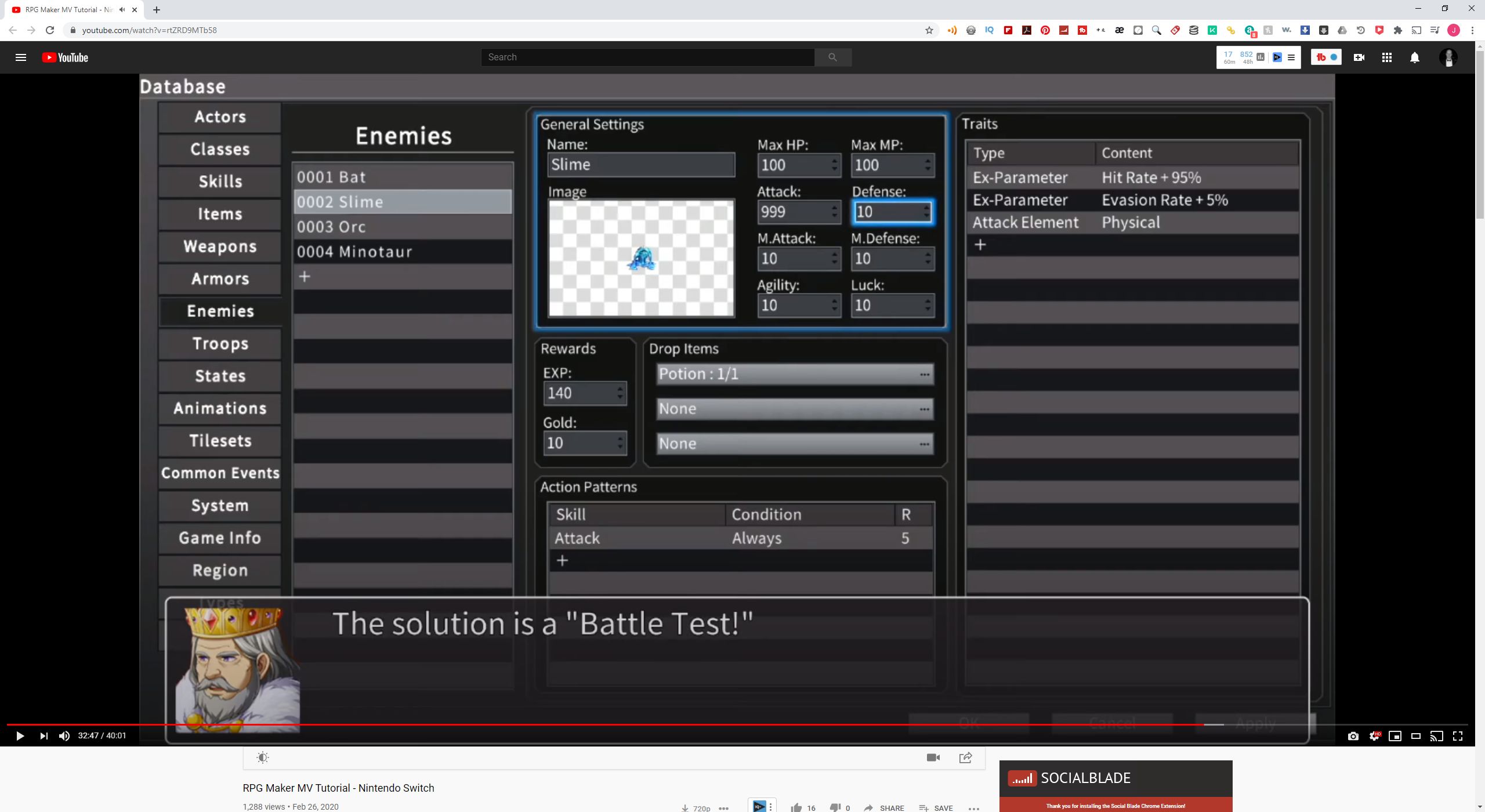The height and width of the screenshot is (812, 1485).
Task: Select 0004 Minotaur enemy row
Action: tap(403, 252)
